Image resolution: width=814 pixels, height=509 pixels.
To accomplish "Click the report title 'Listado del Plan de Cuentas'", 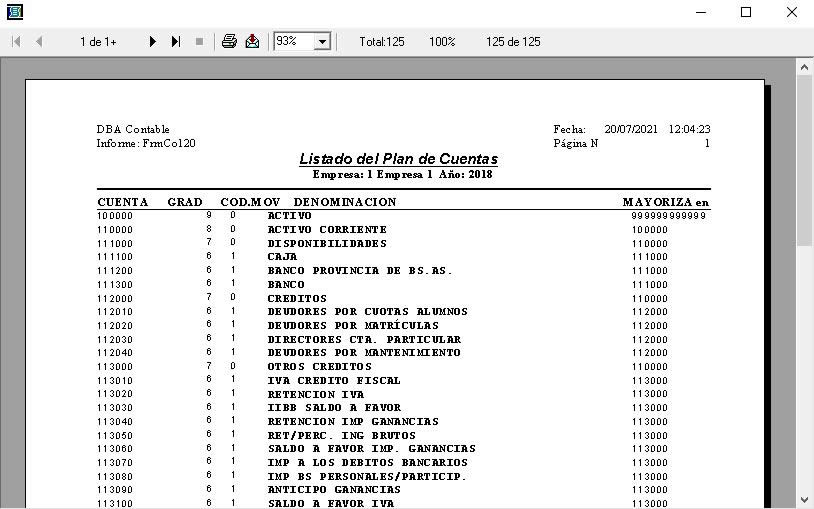I will [x=398, y=159].
